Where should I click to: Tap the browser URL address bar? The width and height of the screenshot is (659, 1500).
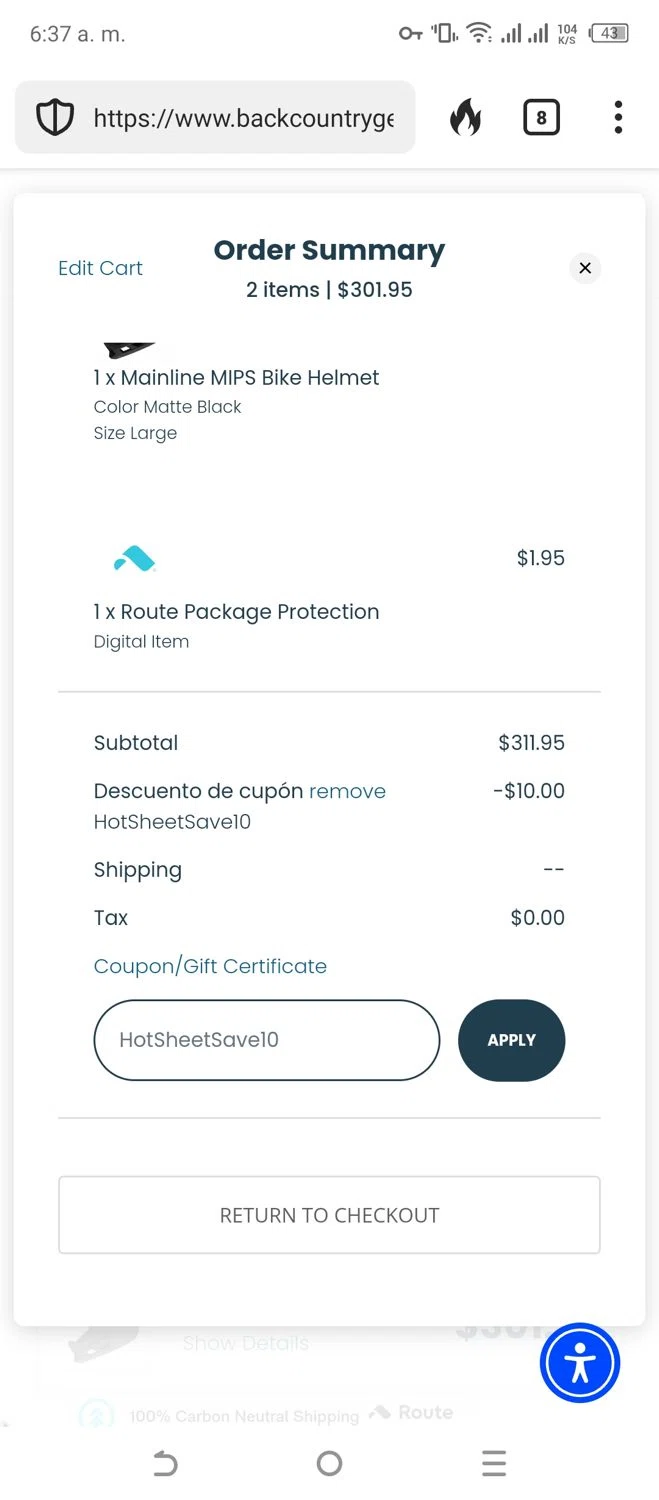243,118
